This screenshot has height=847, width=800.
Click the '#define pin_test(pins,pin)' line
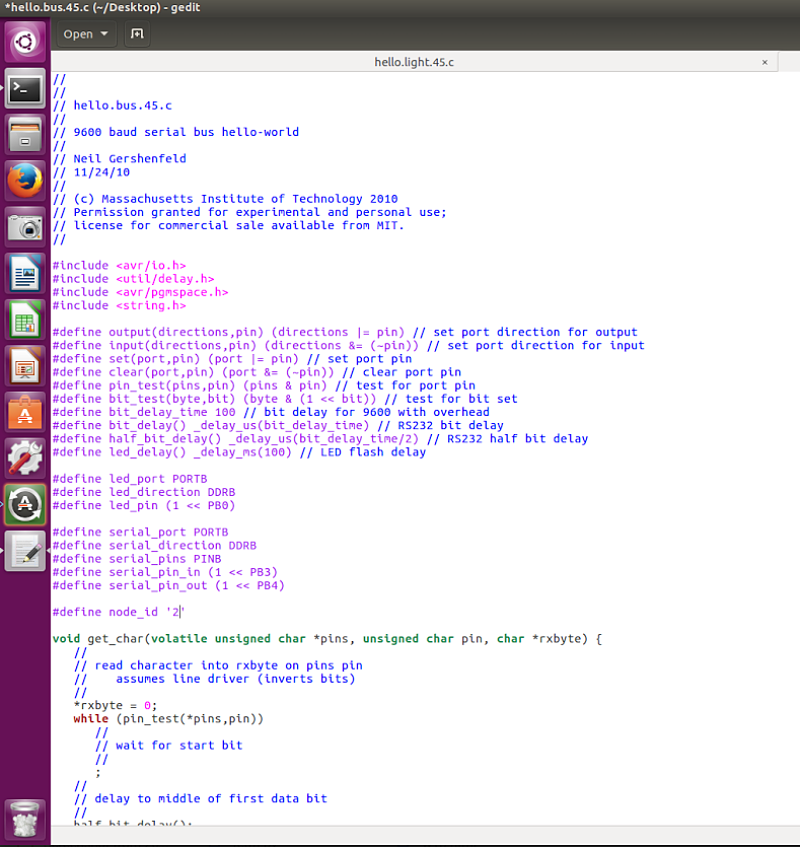[x=264, y=386]
